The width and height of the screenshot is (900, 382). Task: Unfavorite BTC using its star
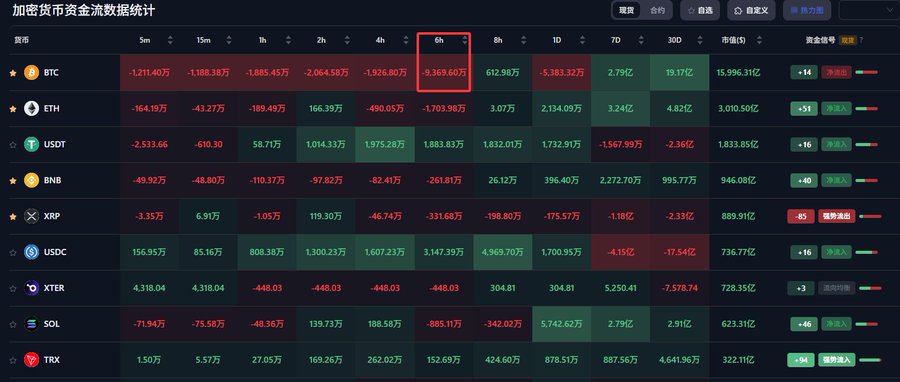point(13,73)
